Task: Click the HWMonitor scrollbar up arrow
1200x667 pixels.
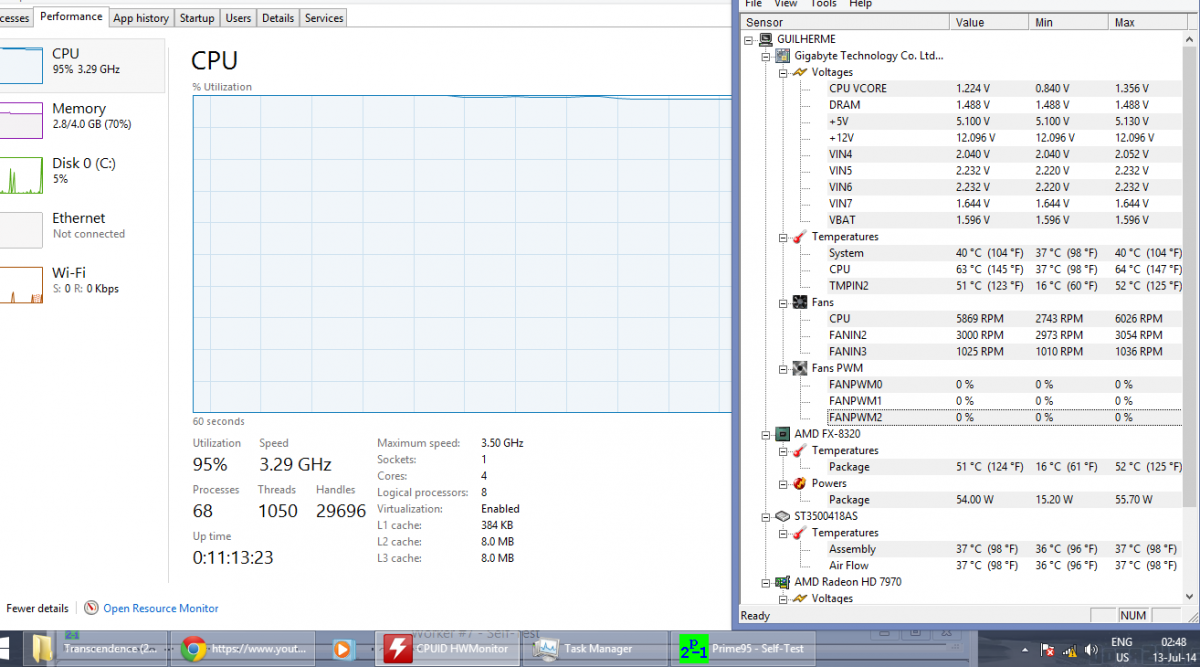Action: 1189,40
